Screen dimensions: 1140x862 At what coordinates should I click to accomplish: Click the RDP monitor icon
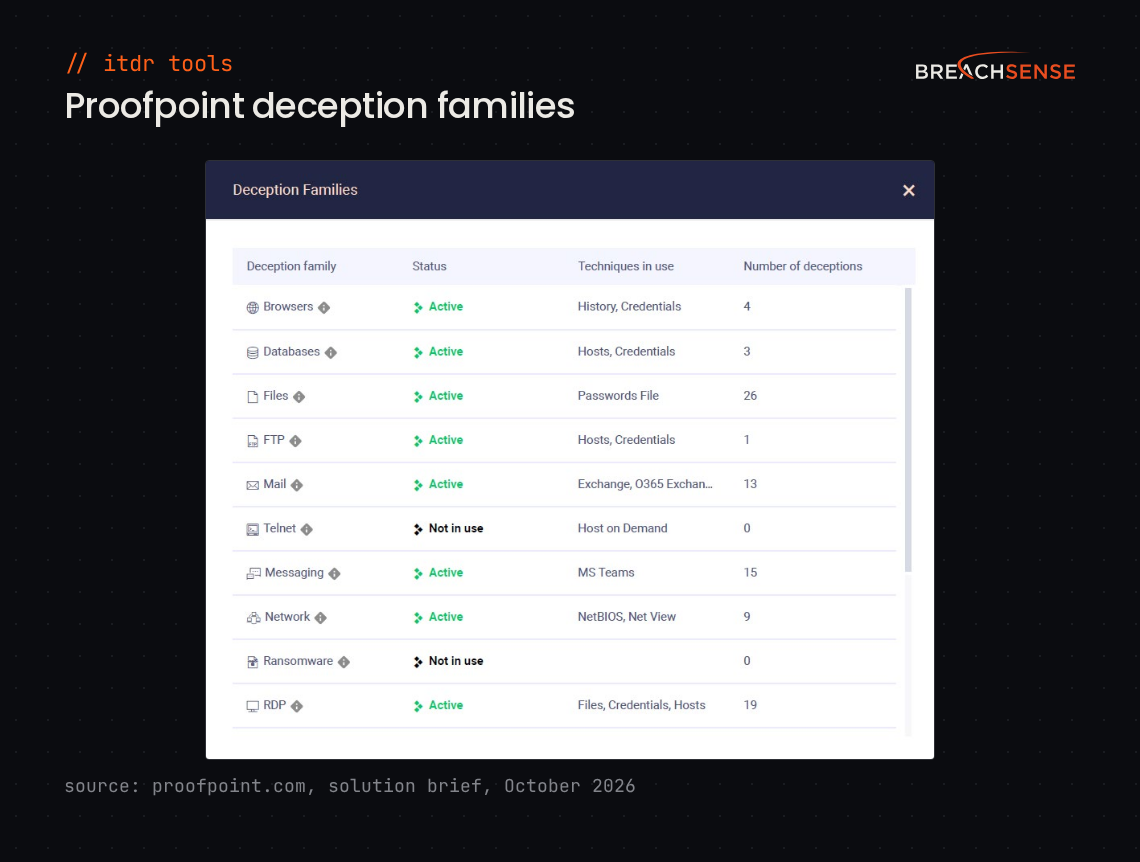tap(252, 706)
